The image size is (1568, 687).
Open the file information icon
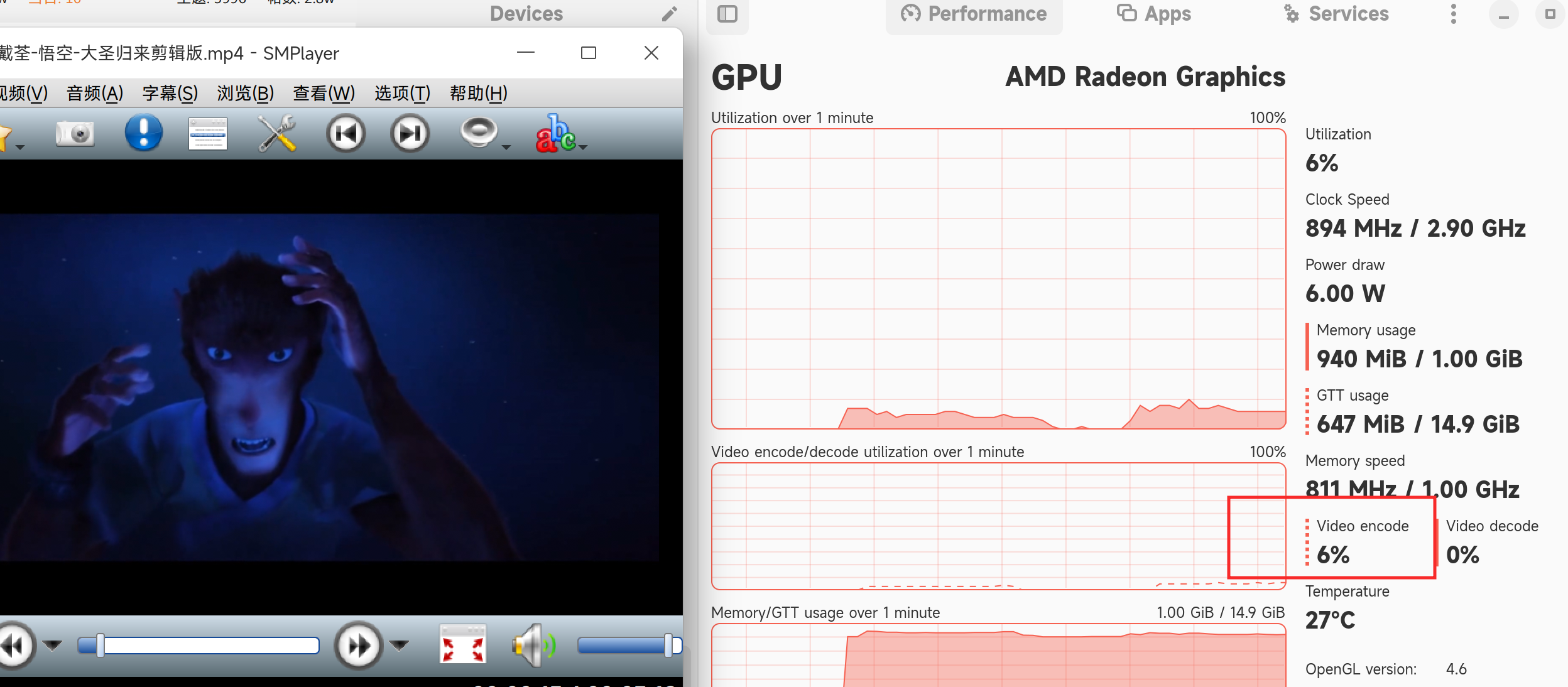coord(144,133)
